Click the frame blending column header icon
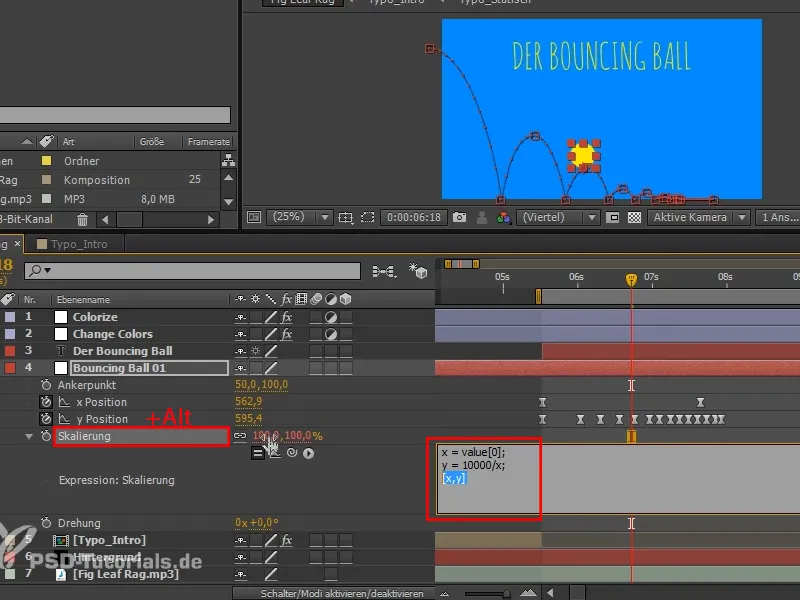This screenshot has width=800, height=600. (301, 299)
